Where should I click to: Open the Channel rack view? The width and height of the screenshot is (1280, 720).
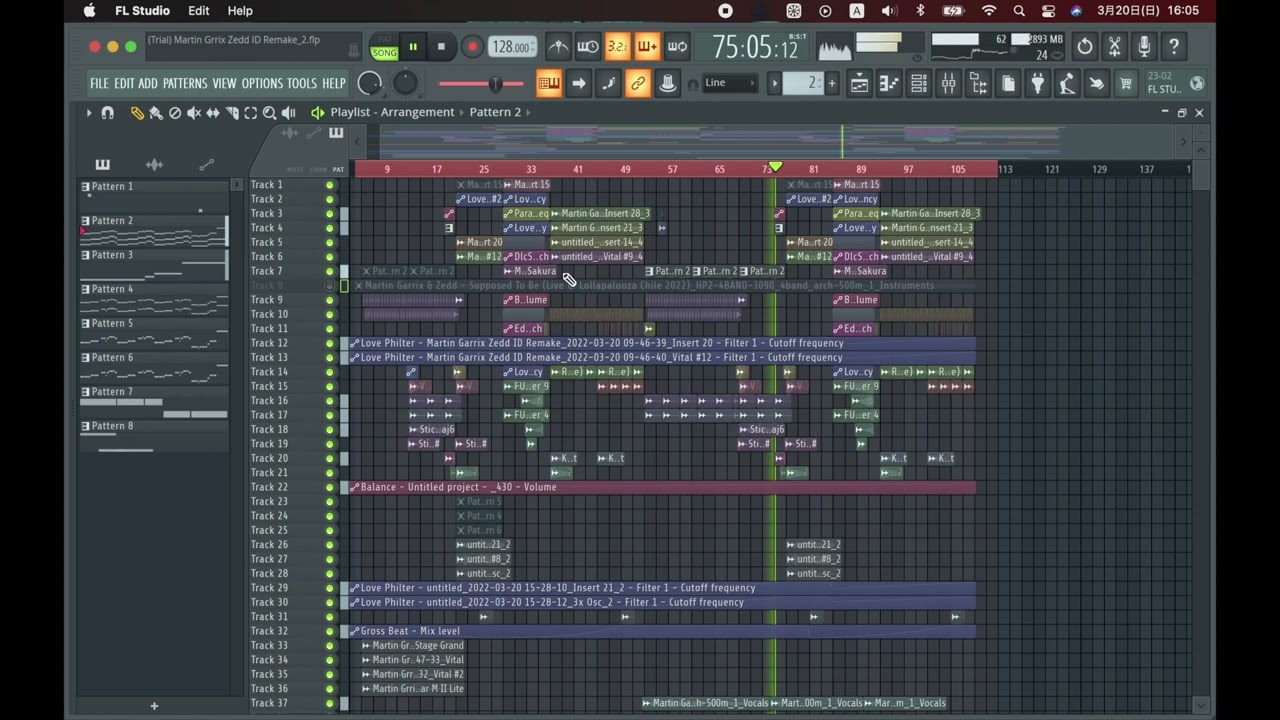click(919, 84)
